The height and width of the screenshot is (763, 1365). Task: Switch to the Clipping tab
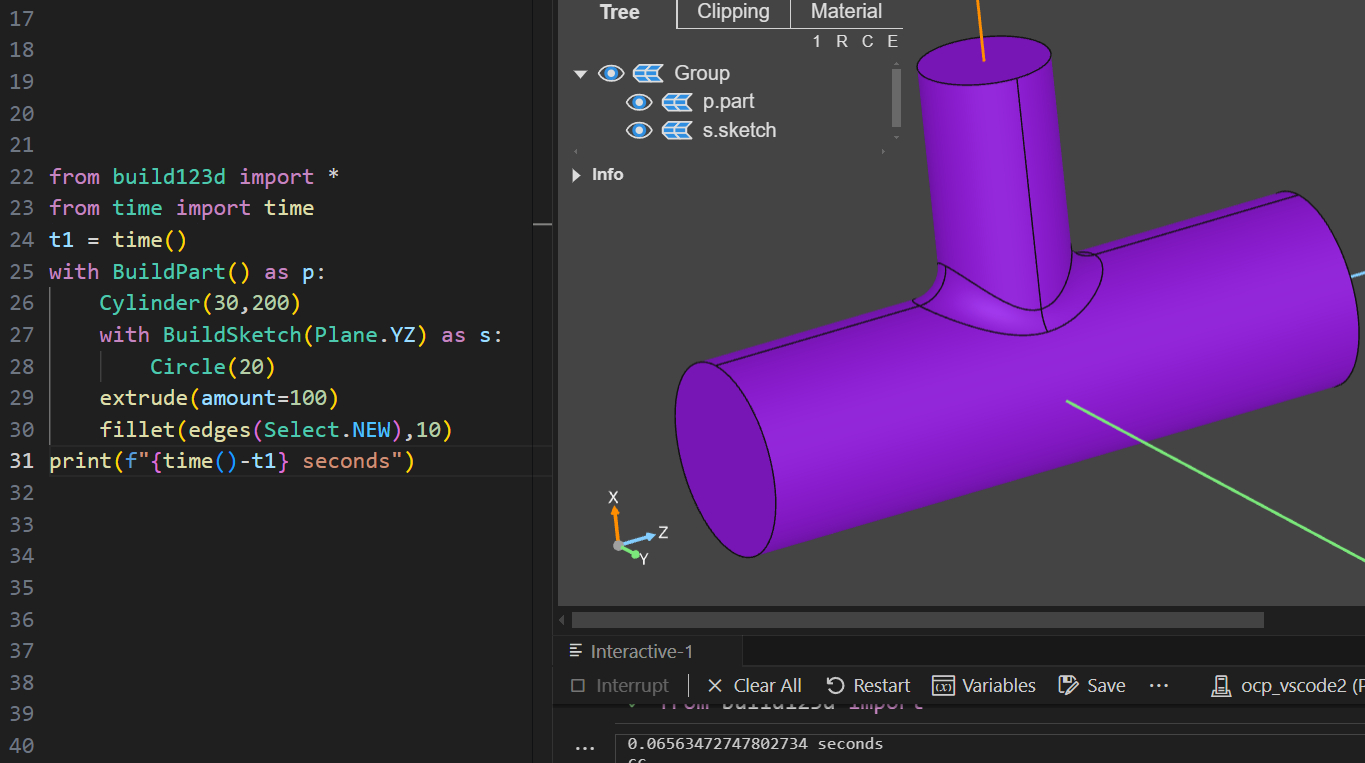[x=733, y=12]
